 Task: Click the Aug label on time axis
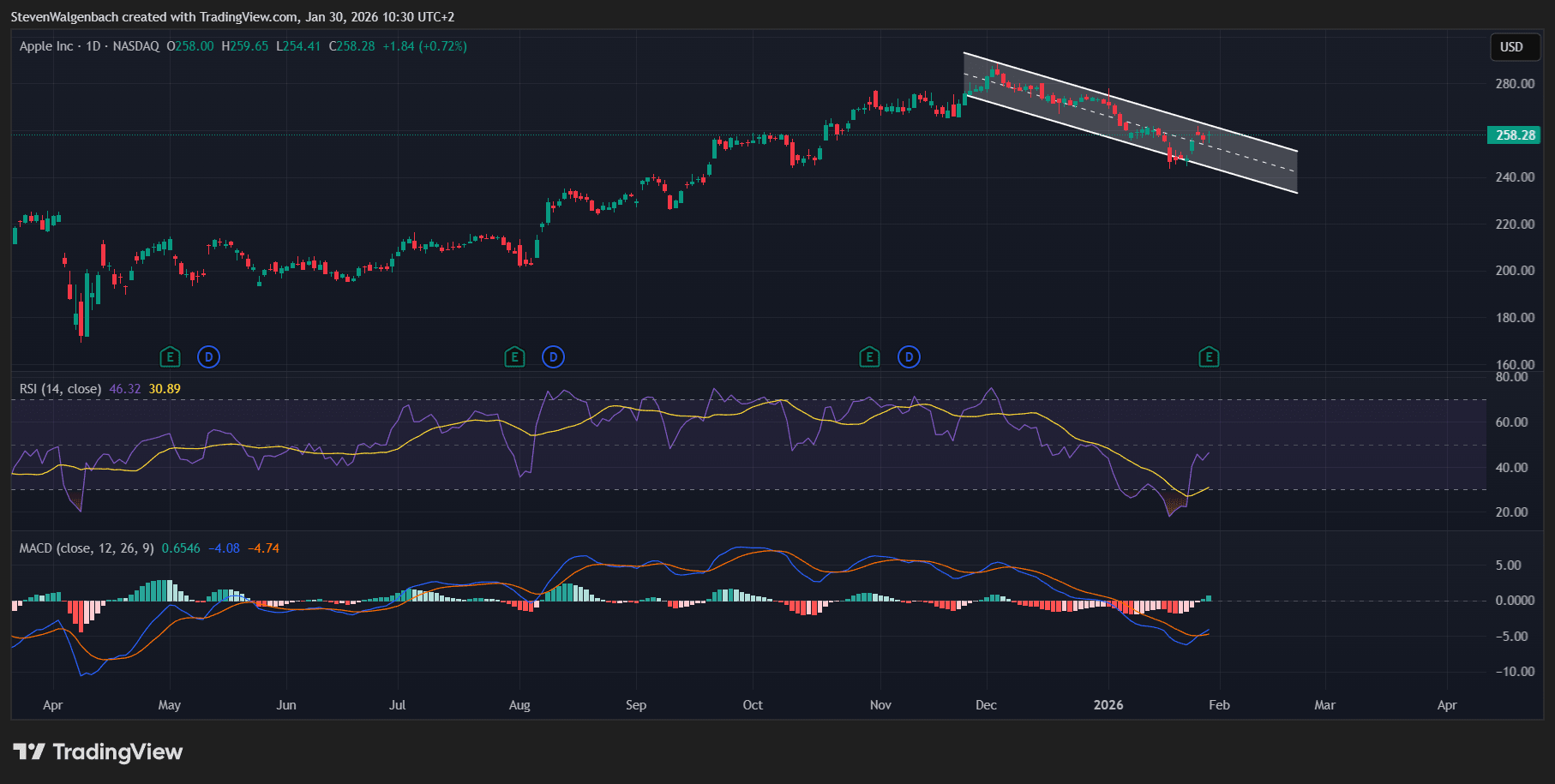(x=519, y=705)
